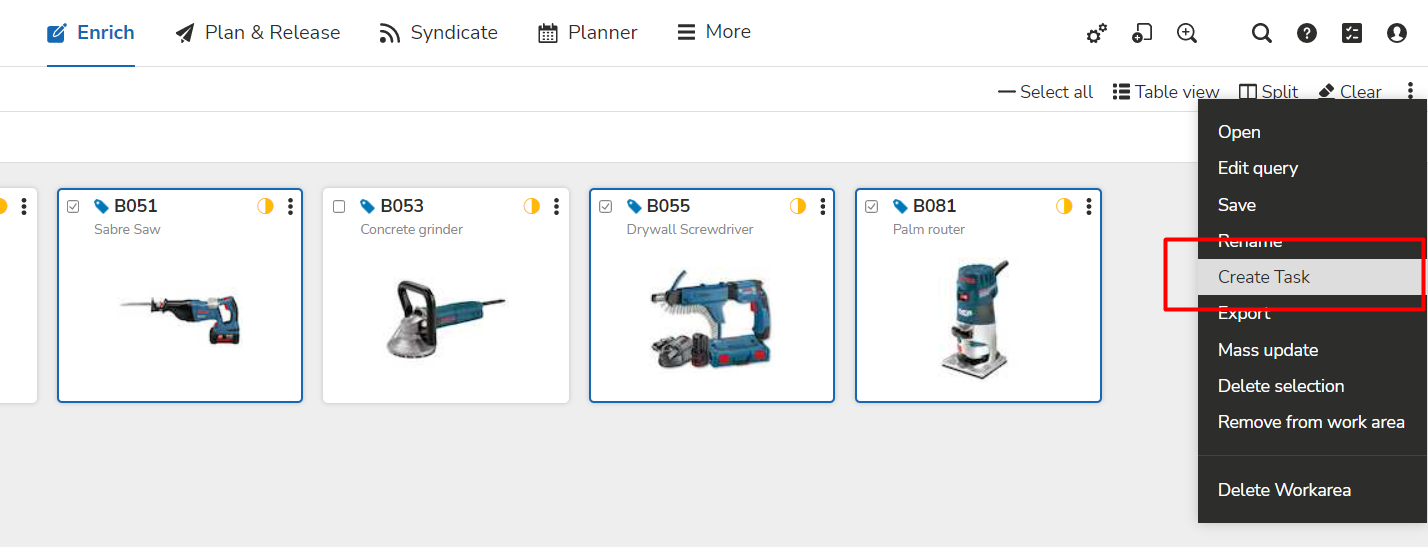Open the Enrich tab

(x=91, y=33)
